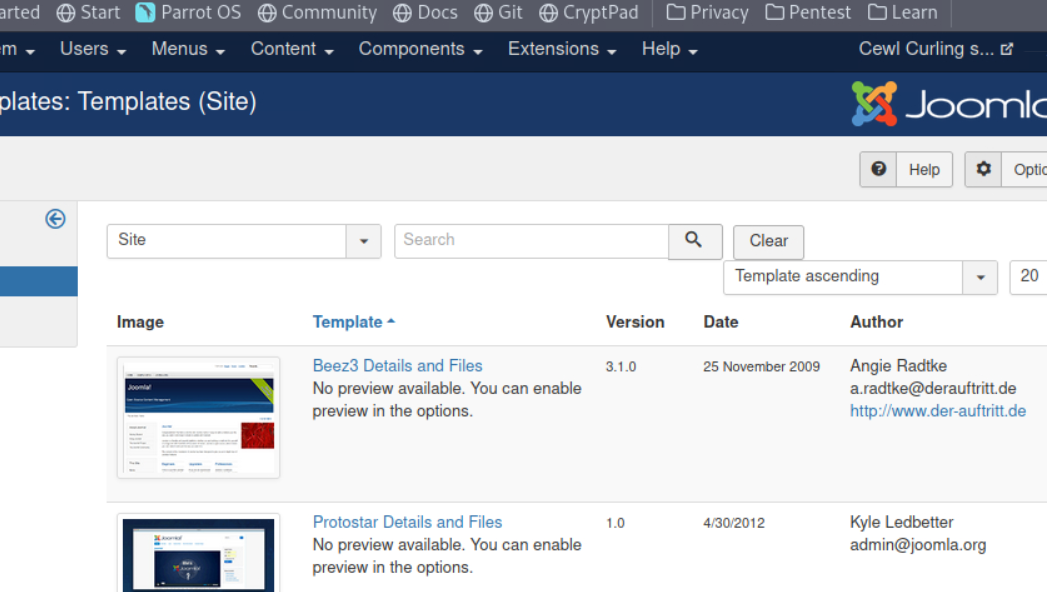Click the Joomla logo
This screenshot has height=592, width=1047.
click(x=948, y=104)
